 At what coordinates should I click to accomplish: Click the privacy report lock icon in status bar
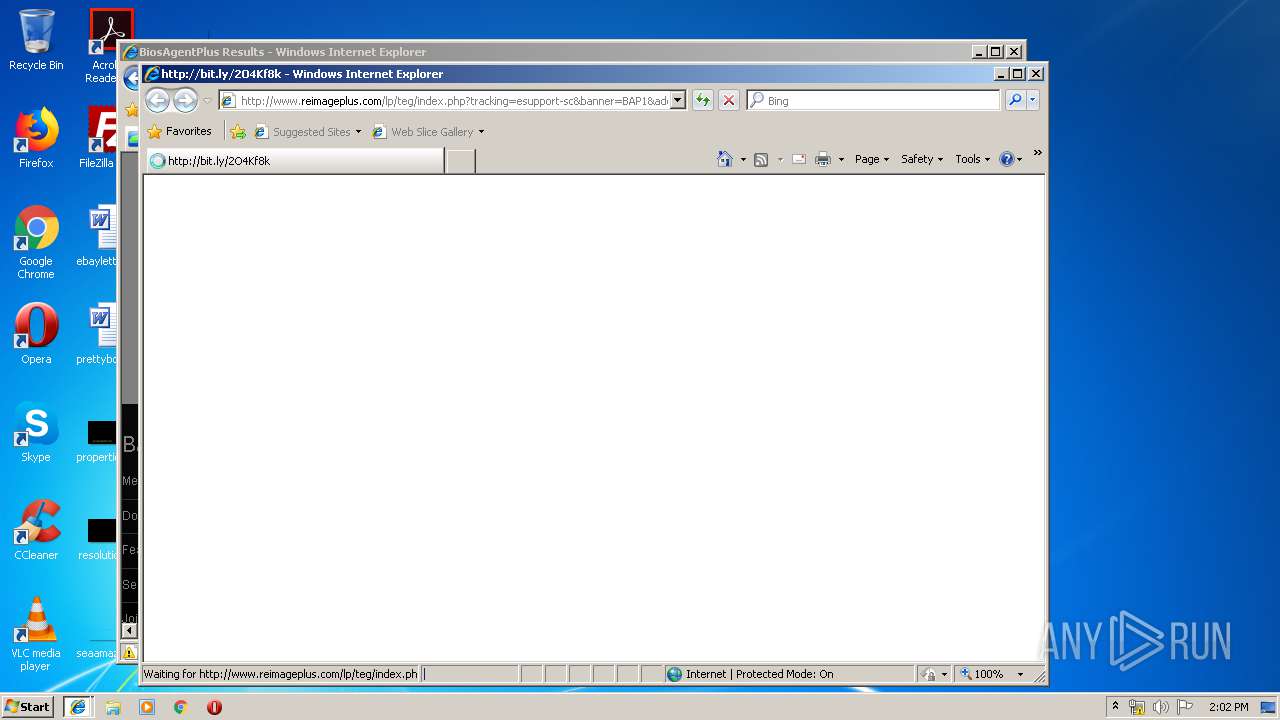coord(929,674)
